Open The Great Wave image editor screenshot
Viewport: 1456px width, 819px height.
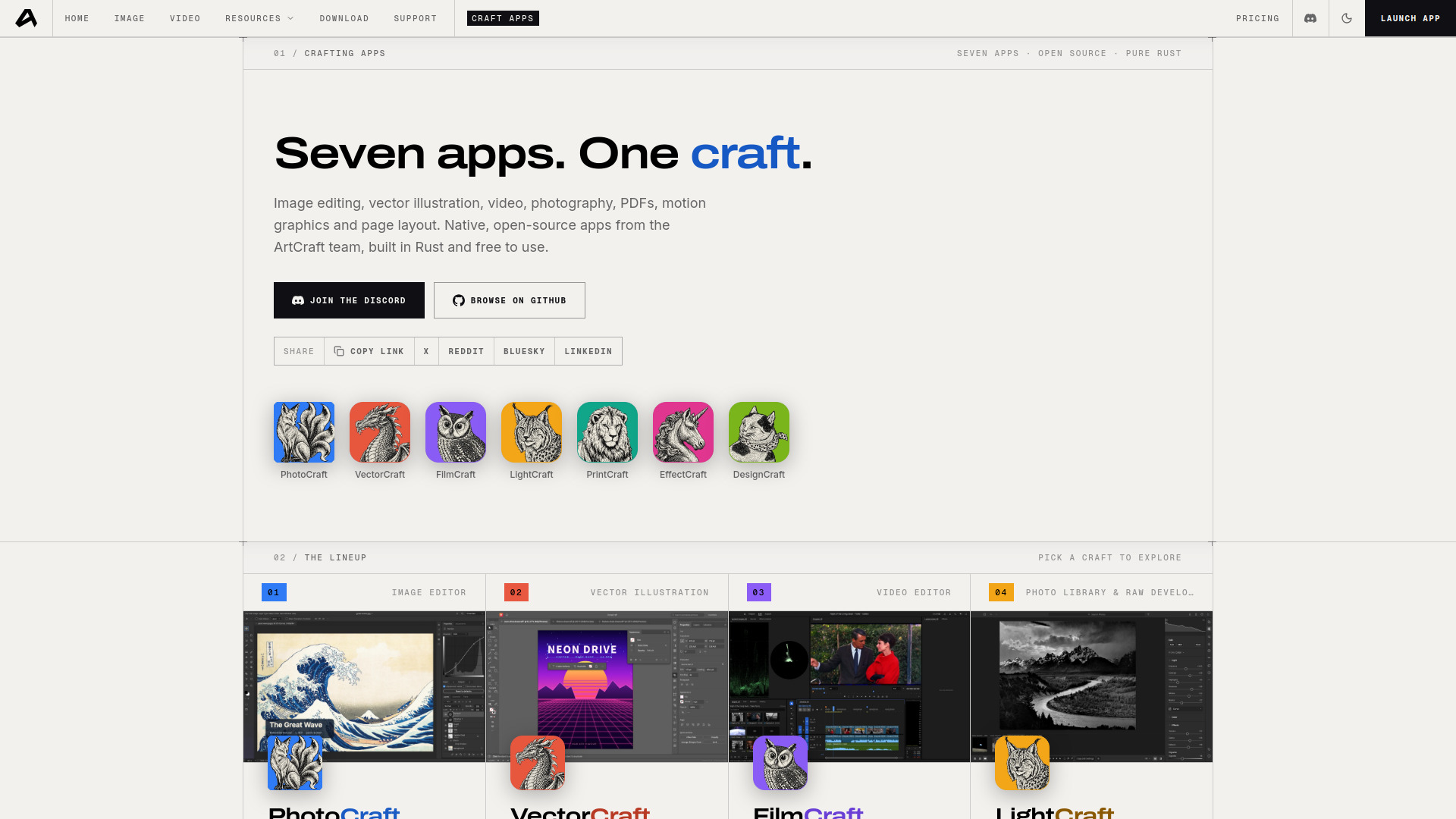pos(364,686)
